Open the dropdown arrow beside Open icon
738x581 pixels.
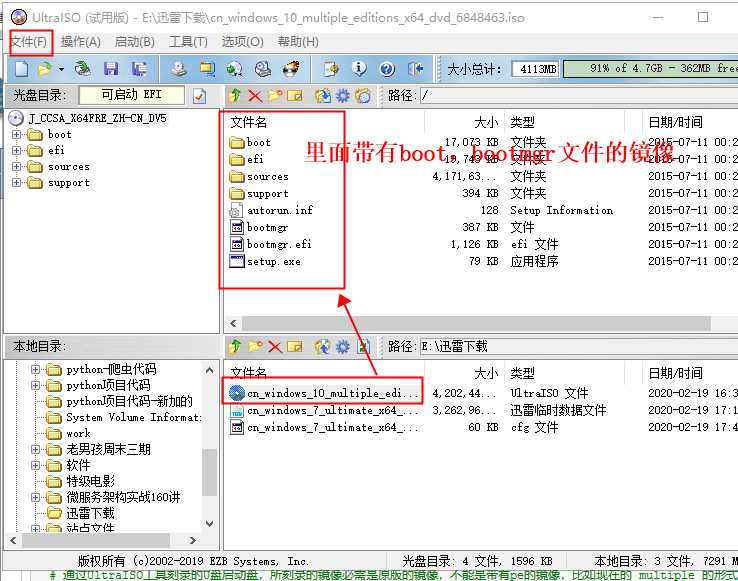point(61,69)
